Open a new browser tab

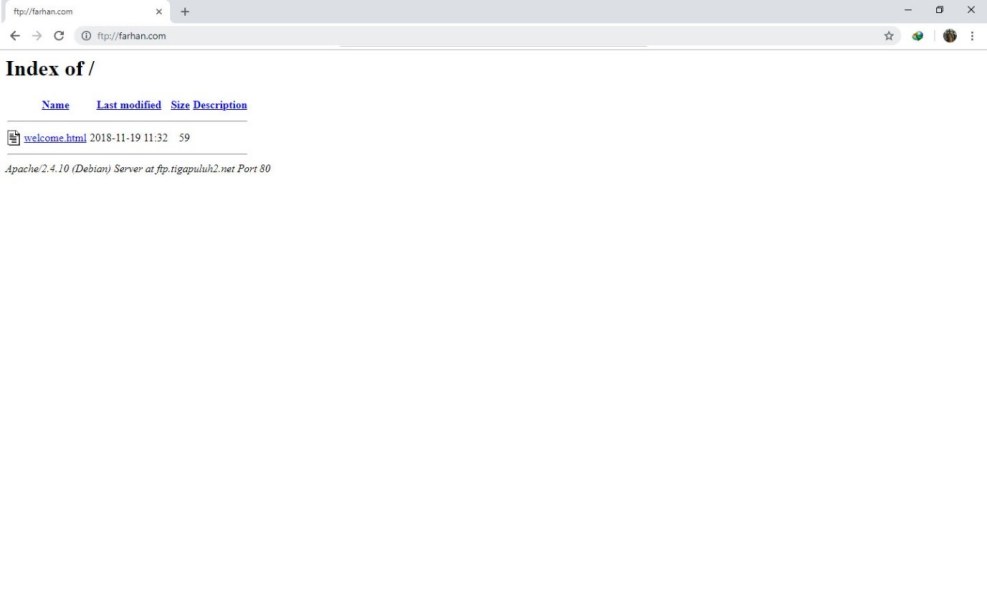tap(185, 11)
